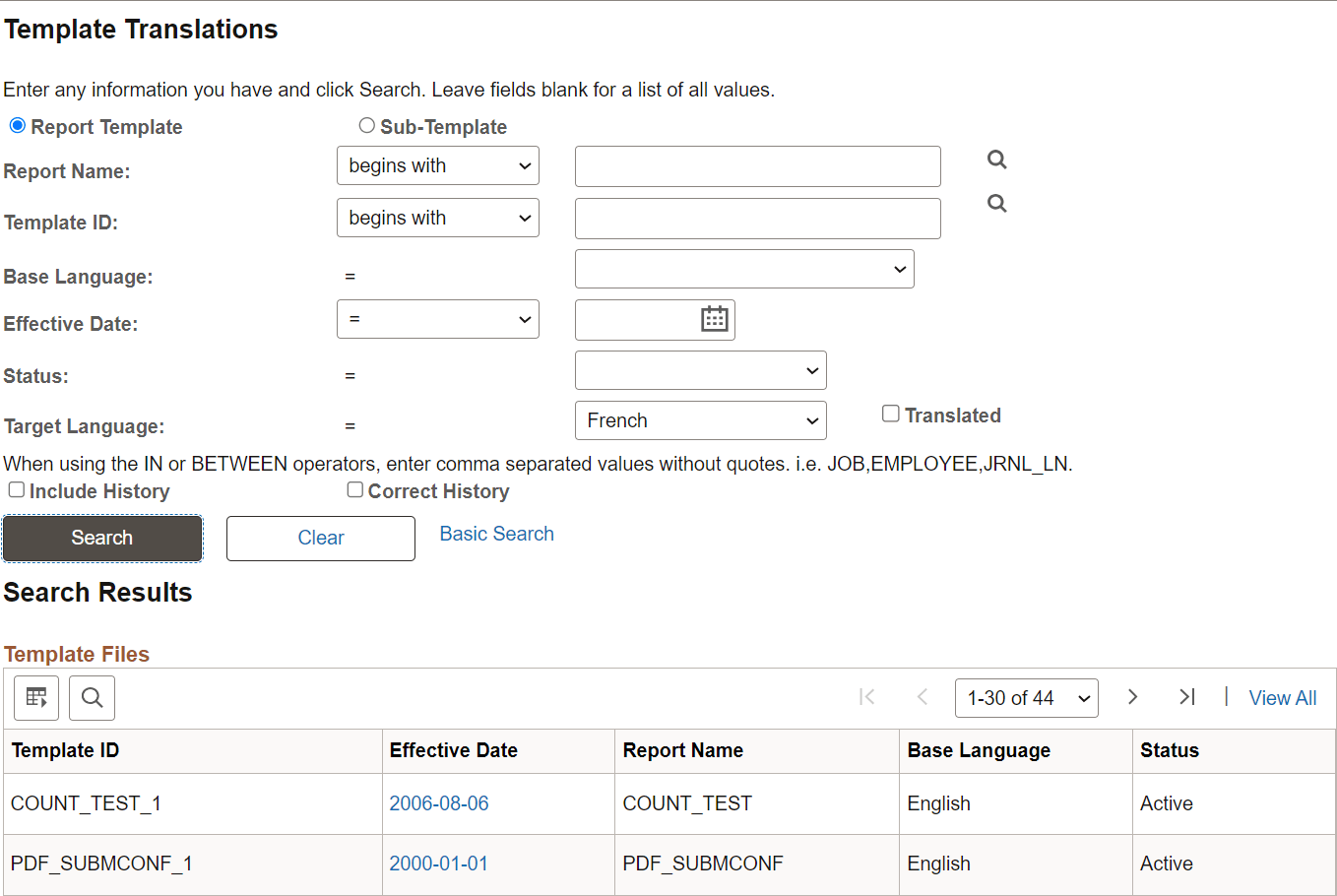Viewport: 1337px width, 896px height.
Task: Click inside the Report Name input field
Action: pos(757,165)
